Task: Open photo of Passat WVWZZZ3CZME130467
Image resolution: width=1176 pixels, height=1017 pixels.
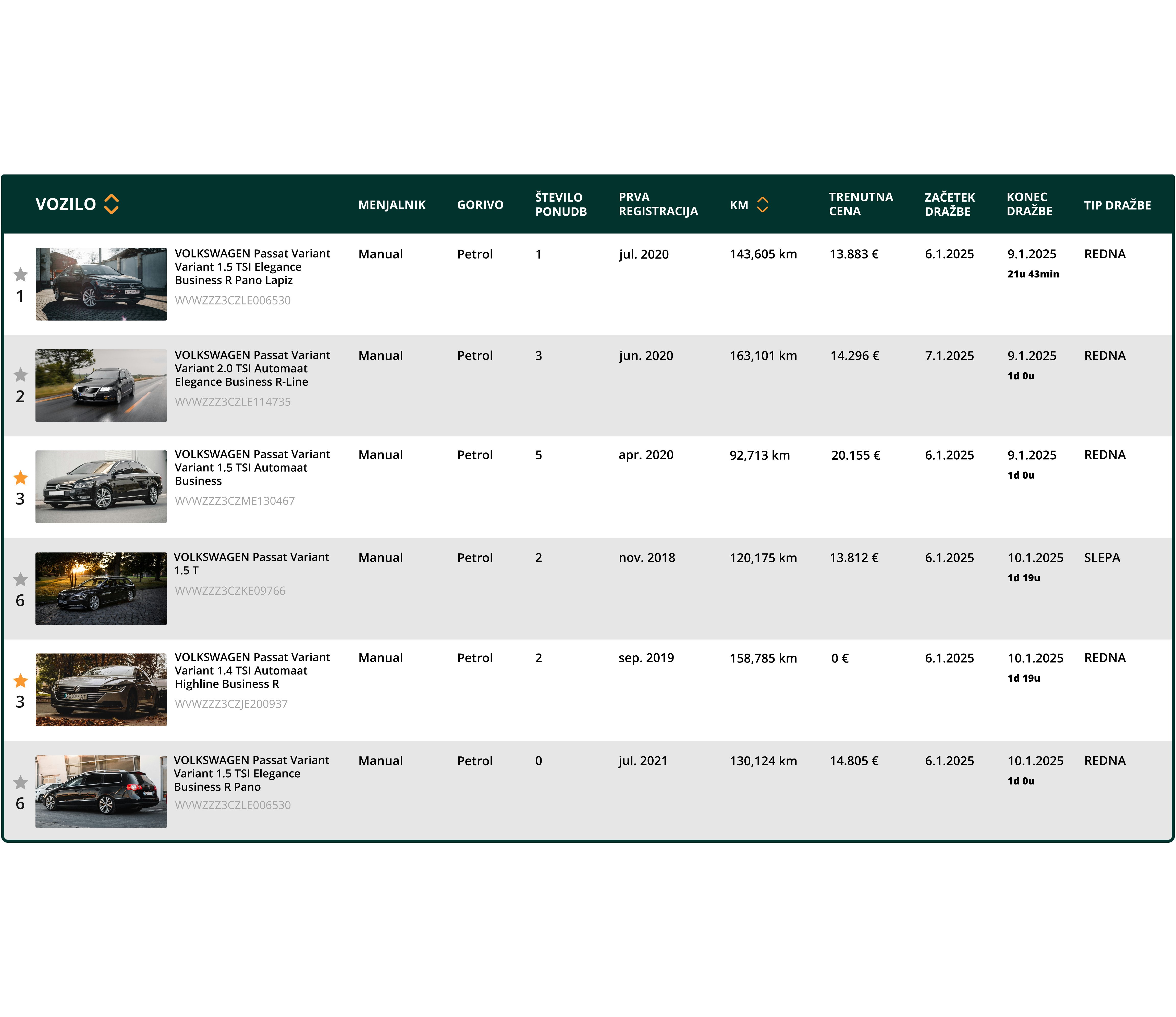Action: tap(101, 486)
